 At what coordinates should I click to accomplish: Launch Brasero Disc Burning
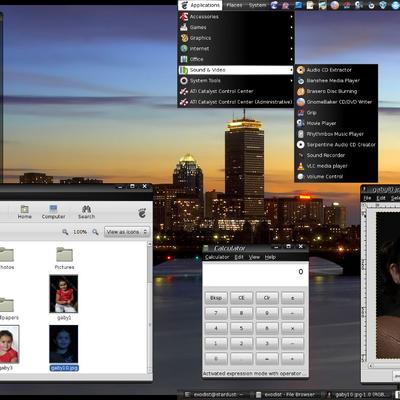pos(336,91)
